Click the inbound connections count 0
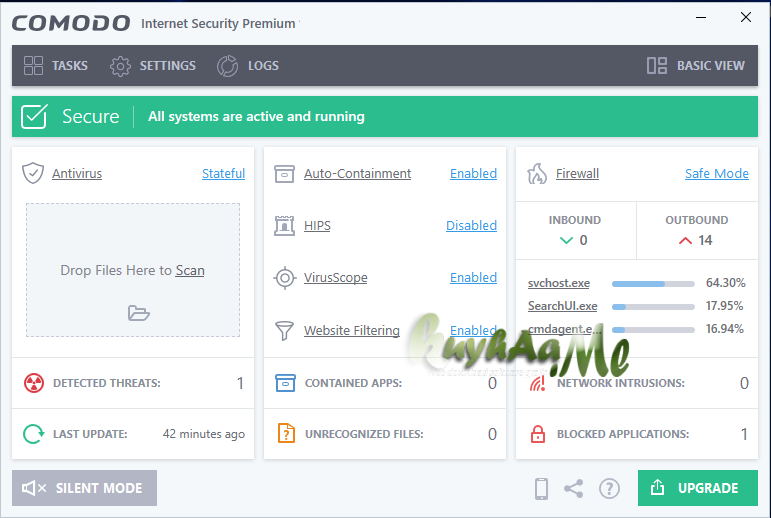This screenshot has width=771, height=518. [x=583, y=241]
